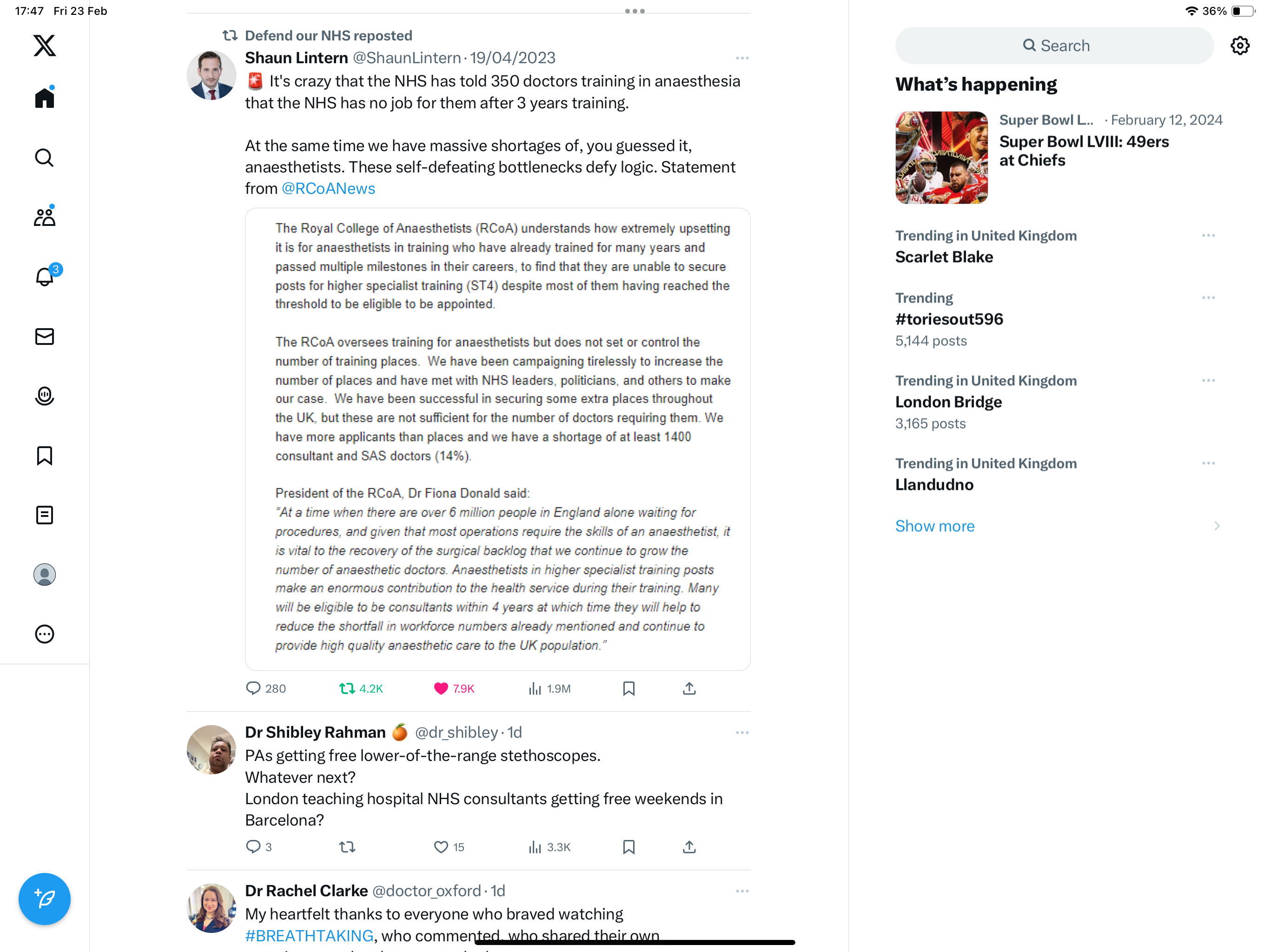The image size is (1270, 952).
Task: Bookmark Dr Shibley Rahman's post
Action: (628, 847)
